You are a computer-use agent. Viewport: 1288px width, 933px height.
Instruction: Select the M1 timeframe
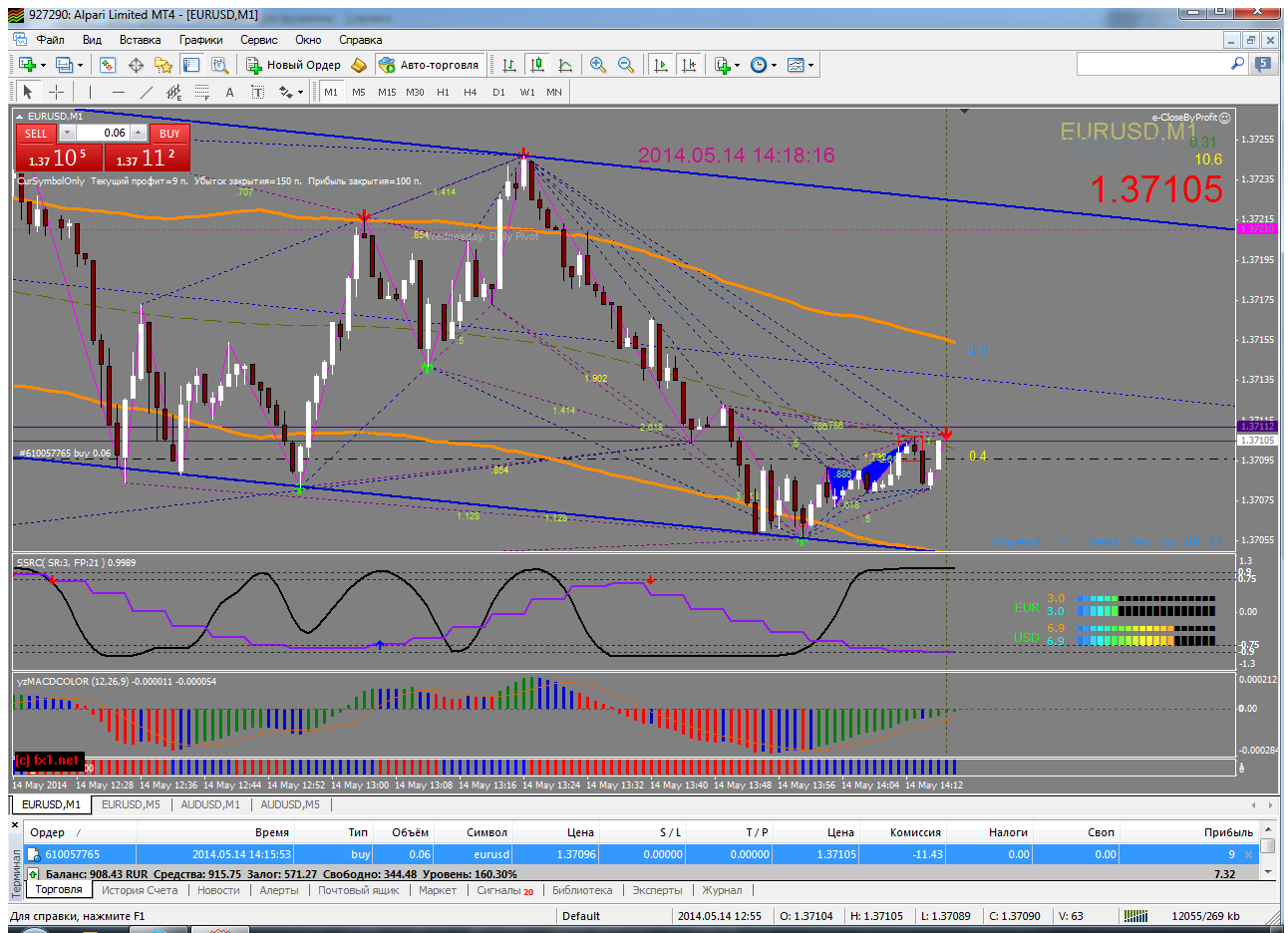tap(331, 92)
